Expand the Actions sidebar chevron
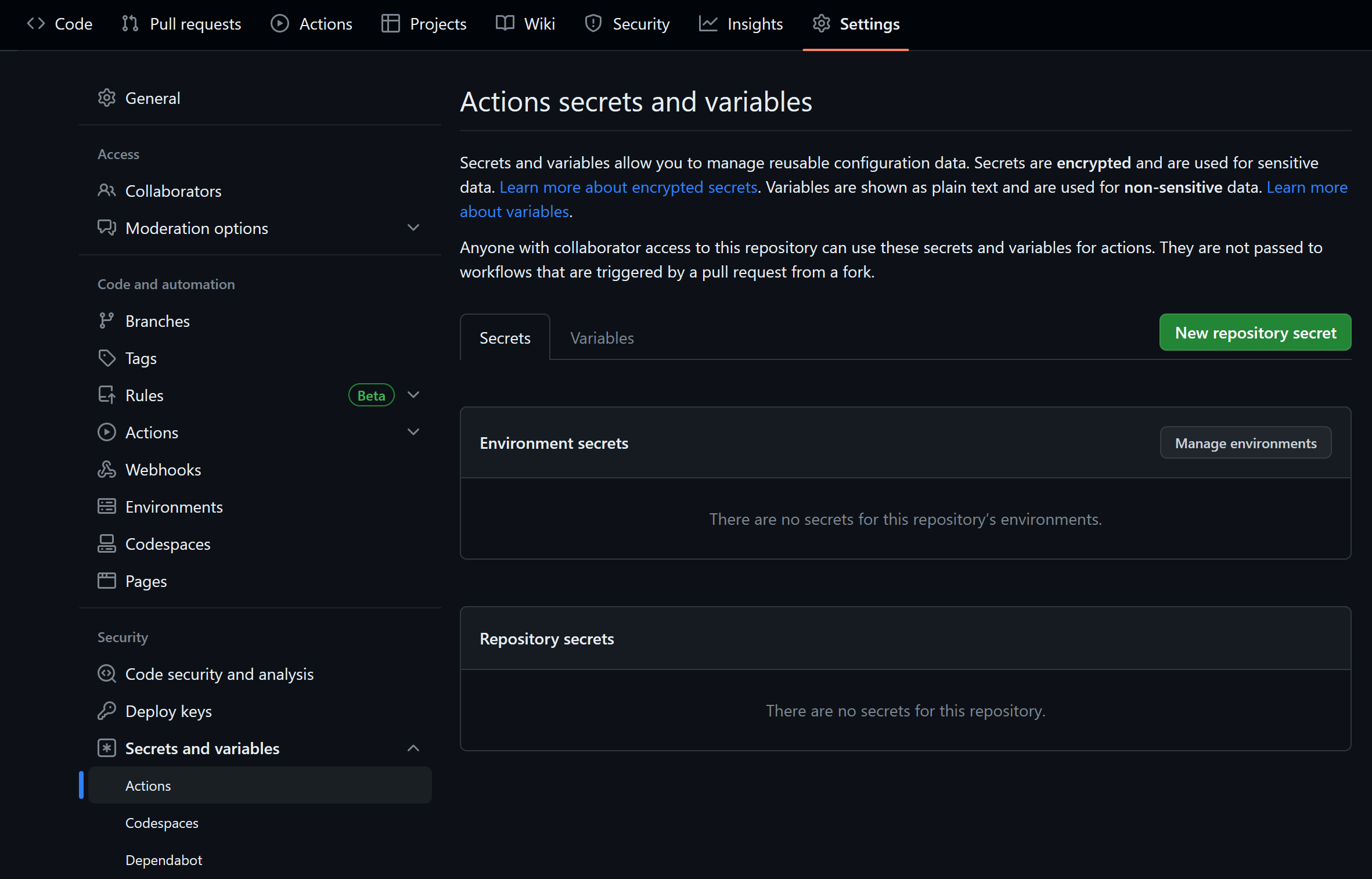 tap(413, 433)
